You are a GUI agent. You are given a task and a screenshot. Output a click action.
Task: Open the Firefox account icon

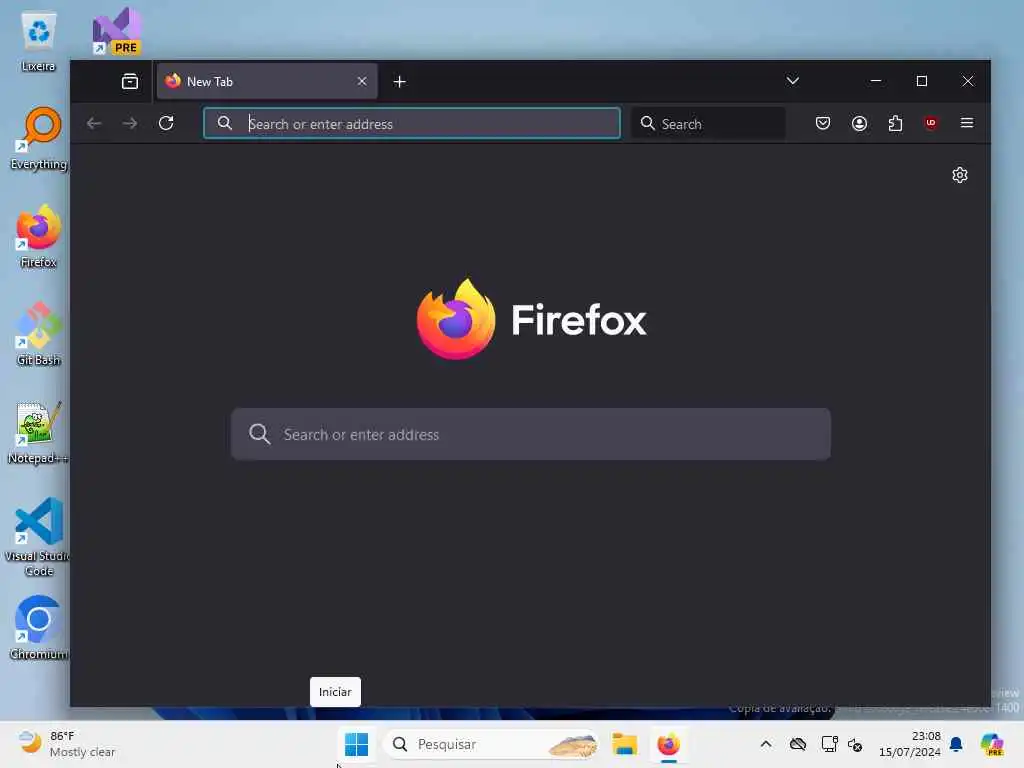[859, 123]
